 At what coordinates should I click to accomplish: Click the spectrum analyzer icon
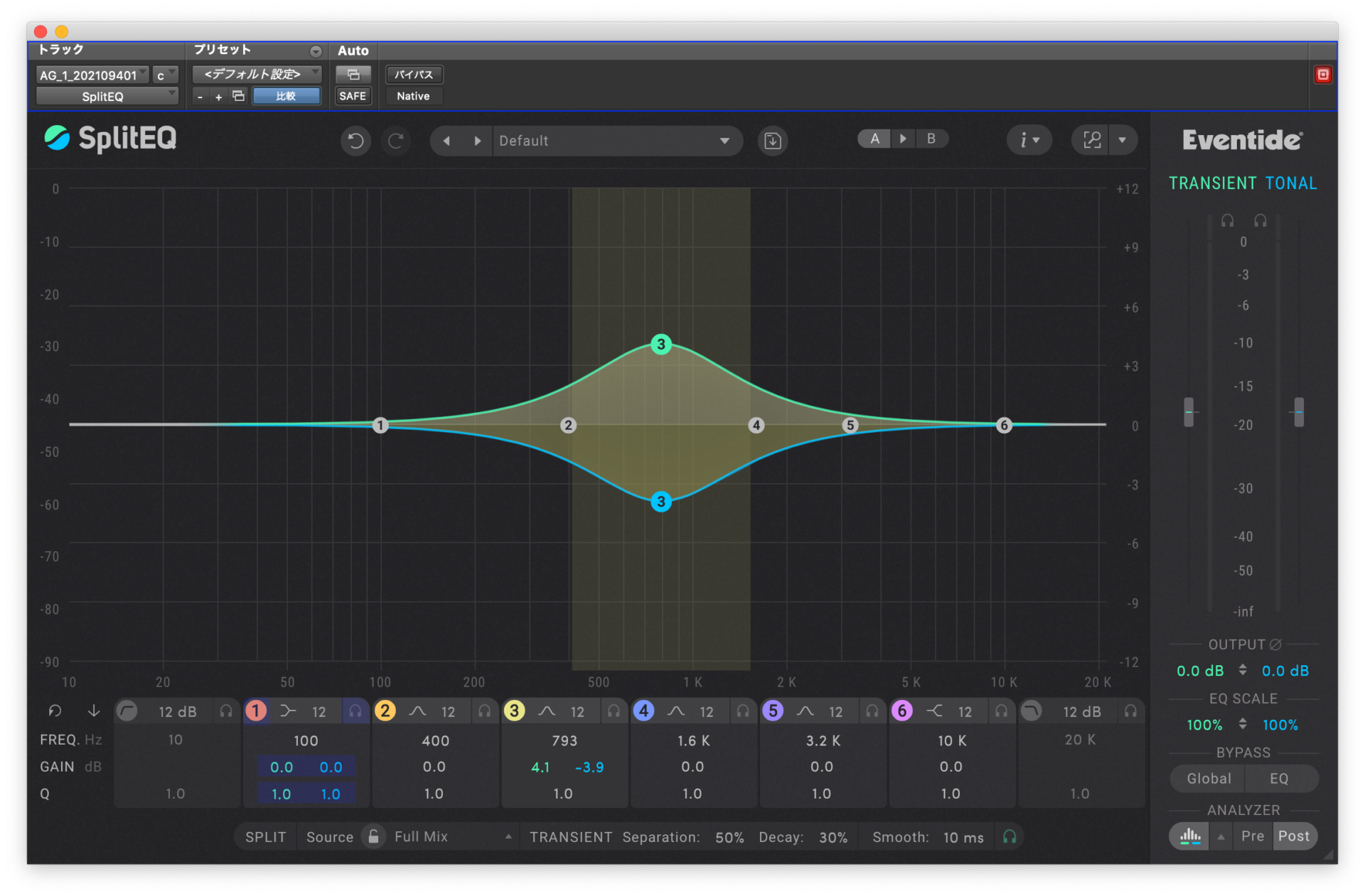1190,836
